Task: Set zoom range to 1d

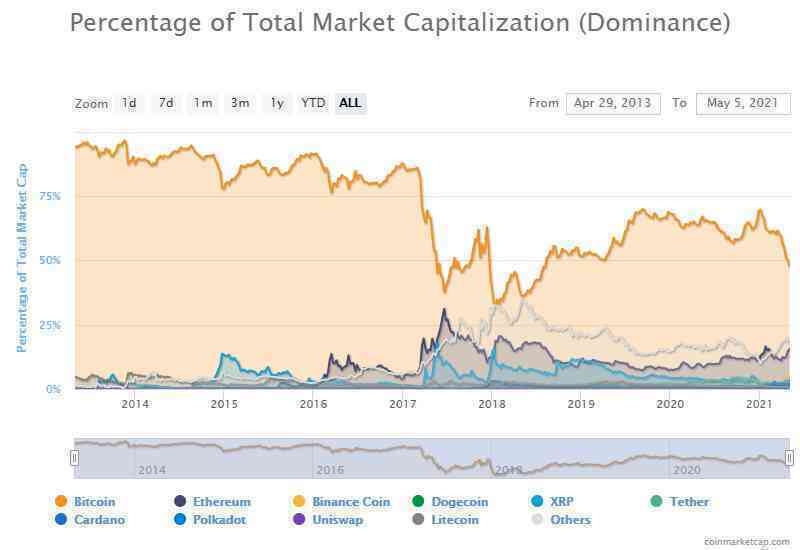Action: pos(129,103)
